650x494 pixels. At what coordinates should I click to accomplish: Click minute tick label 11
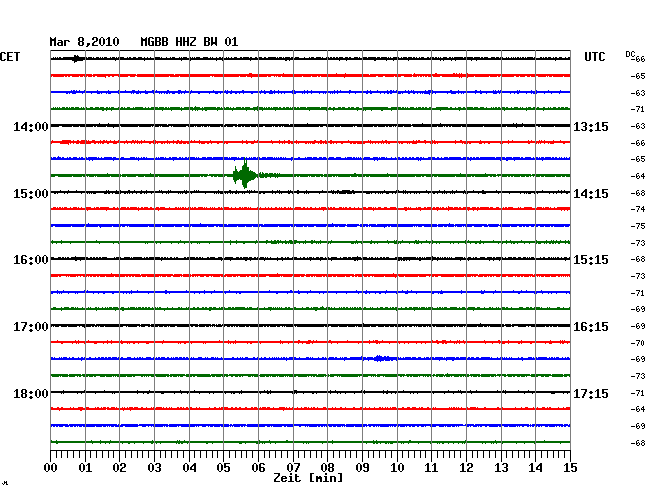coord(431,468)
